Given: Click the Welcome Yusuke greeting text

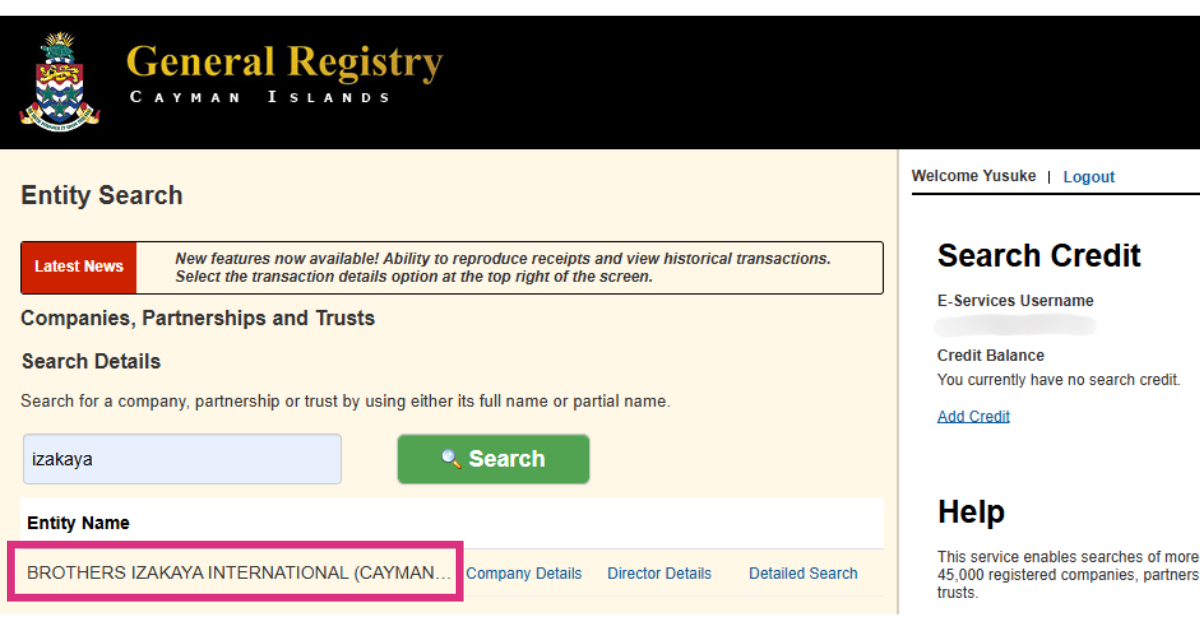Looking at the screenshot, I should pyautogui.click(x=974, y=176).
